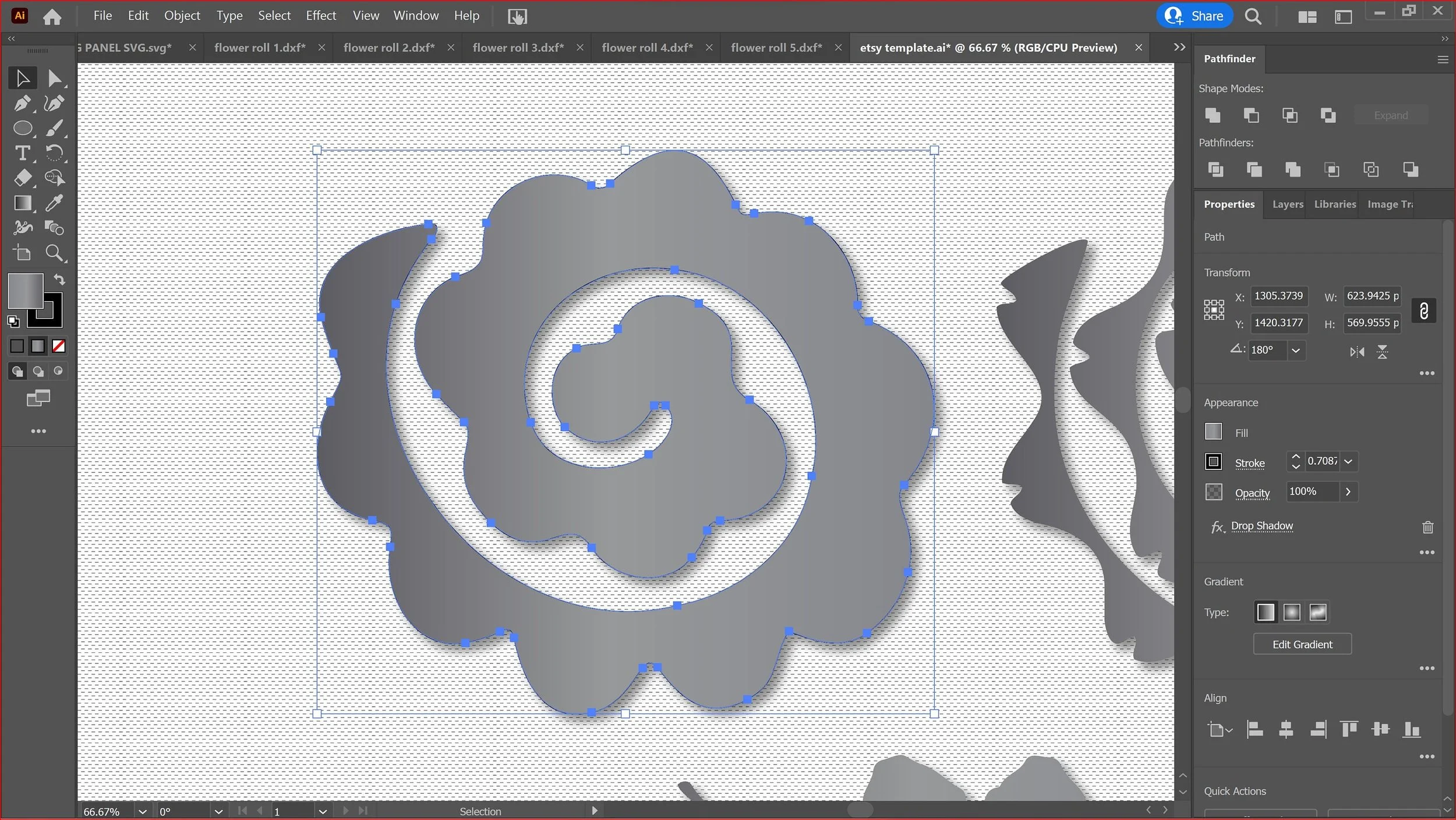Select the Eyedropper tool
The image size is (1456, 820).
click(x=54, y=203)
